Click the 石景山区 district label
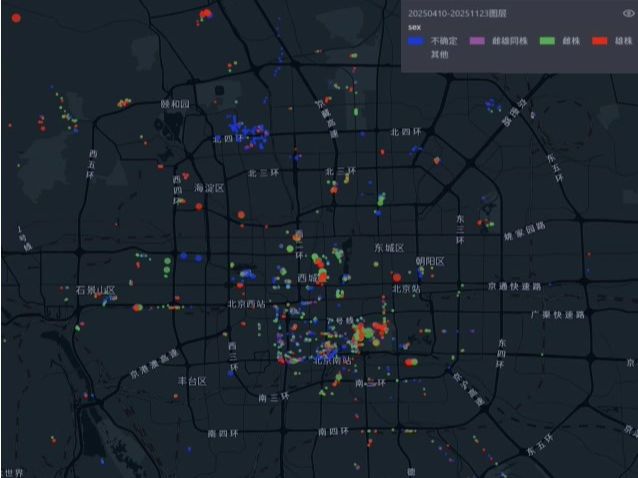The height and width of the screenshot is (478, 638). pyautogui.click(x=95, y=290)
